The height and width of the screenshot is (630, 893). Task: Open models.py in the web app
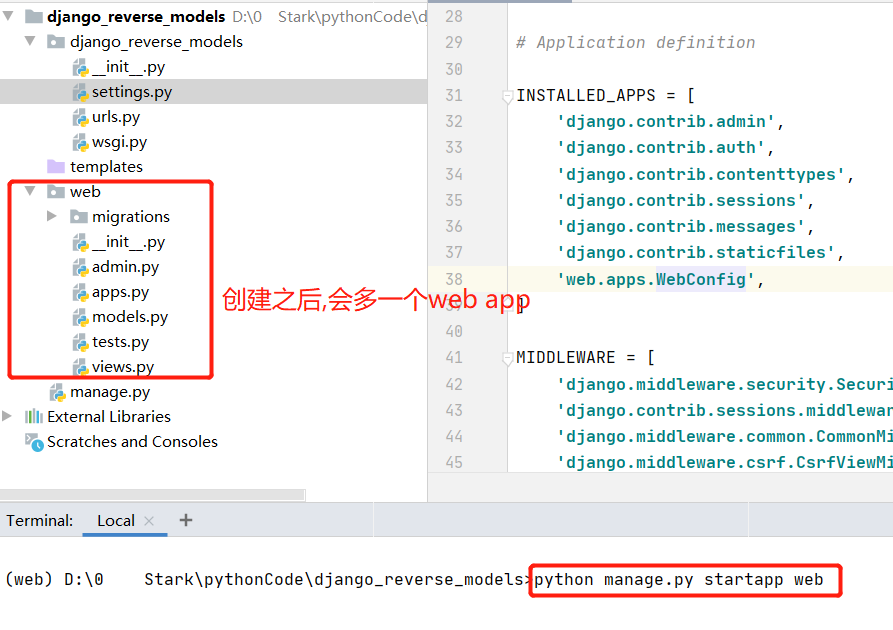pos(130,317)
